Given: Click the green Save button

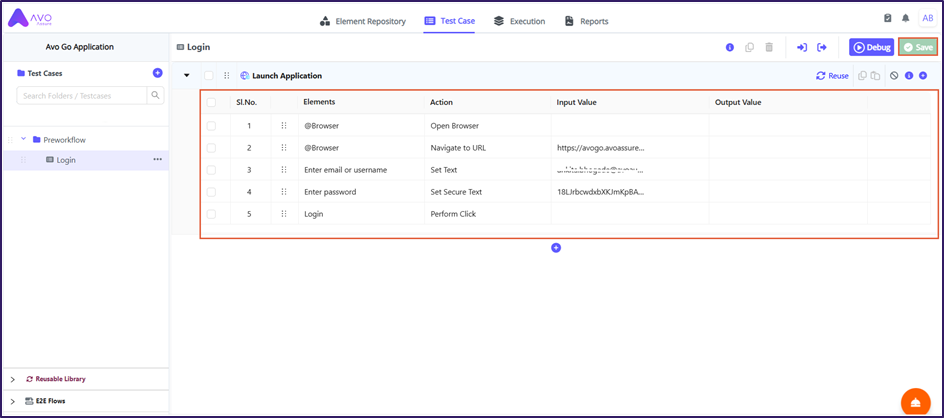Looking at the screenshot, I should point(918,47).
